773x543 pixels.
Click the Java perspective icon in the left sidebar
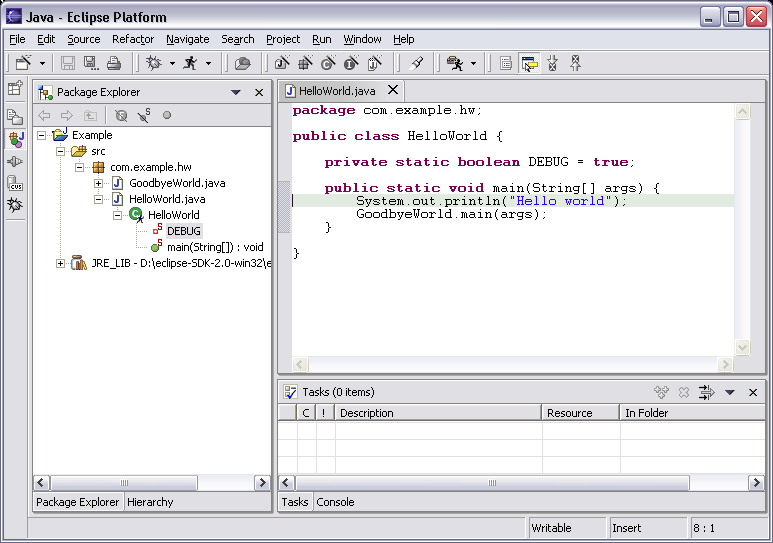15,139
